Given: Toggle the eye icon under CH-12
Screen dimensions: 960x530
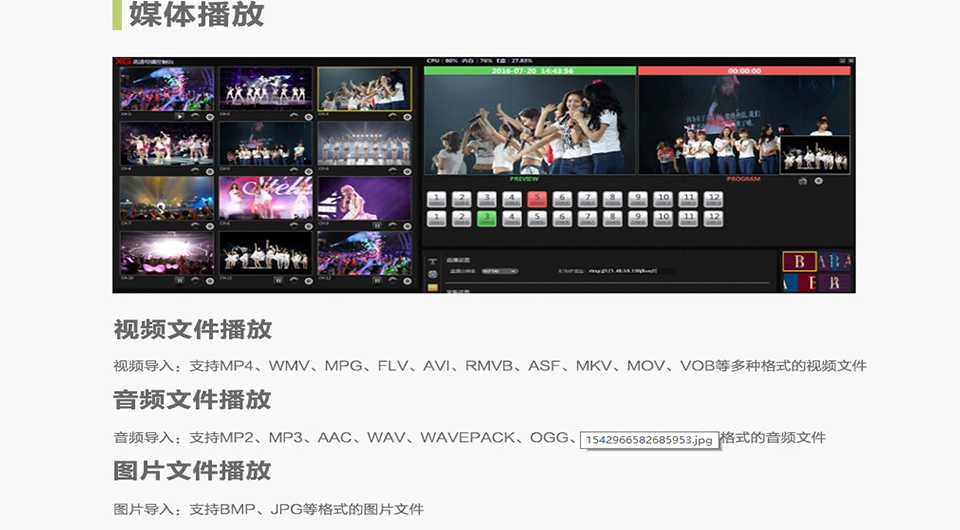Looking at the screenshot, I should (x=407, y=280).
